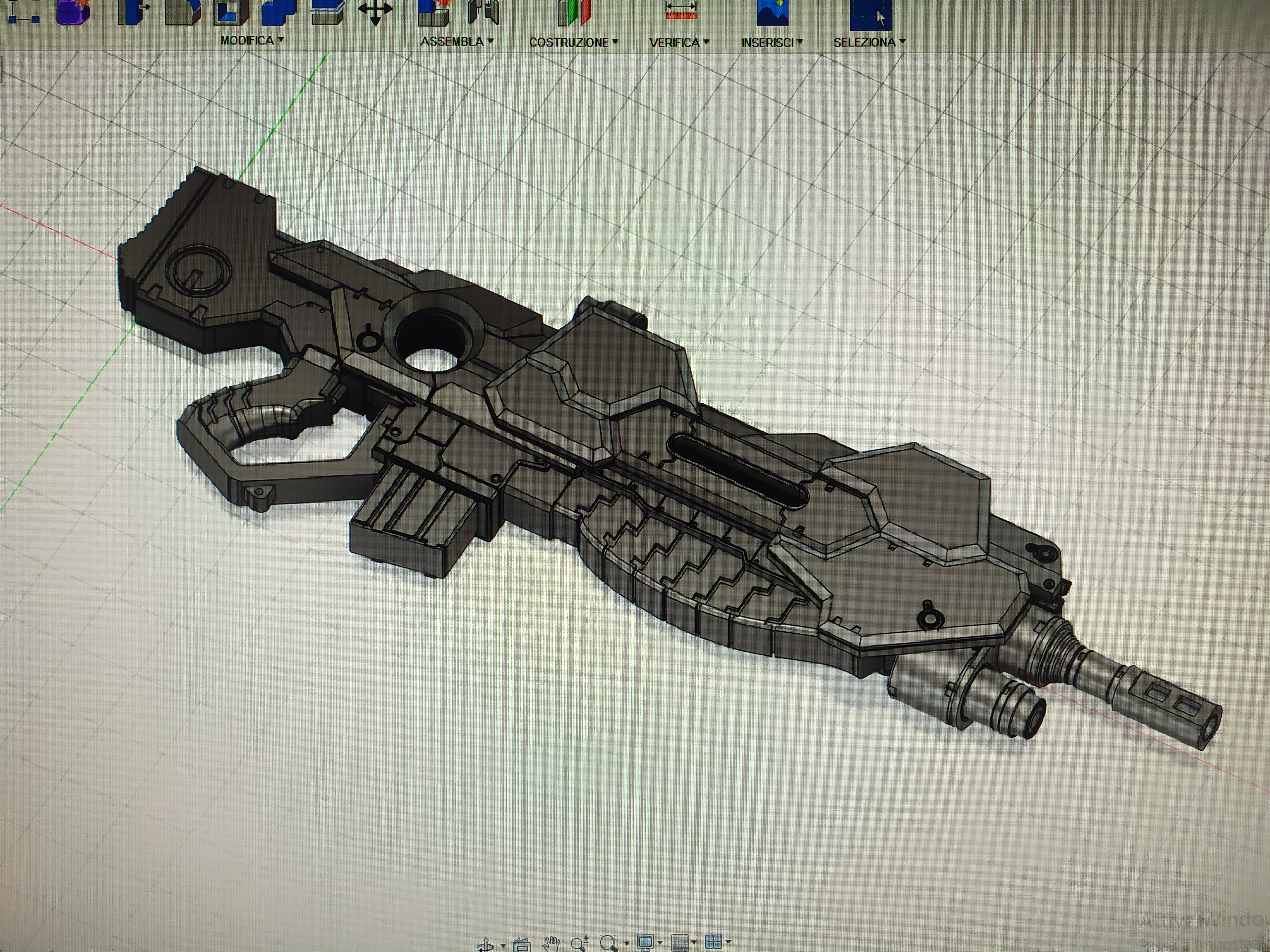Select the Joint tool icon
This screenshot has width=1270, height=952.
tap(484, 11)
